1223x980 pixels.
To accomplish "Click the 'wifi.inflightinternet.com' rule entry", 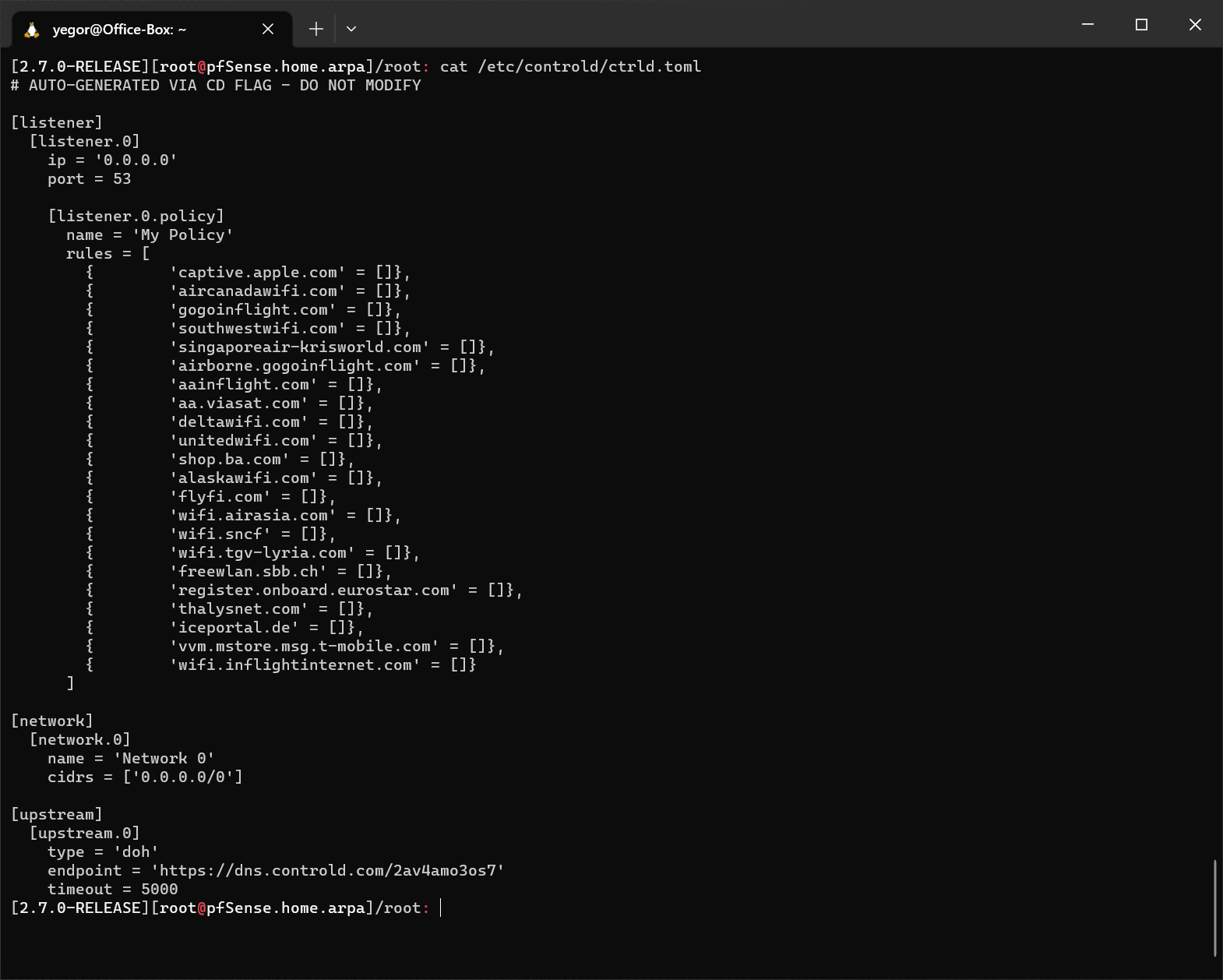I will pyautogui.click(x=294, y=664).
